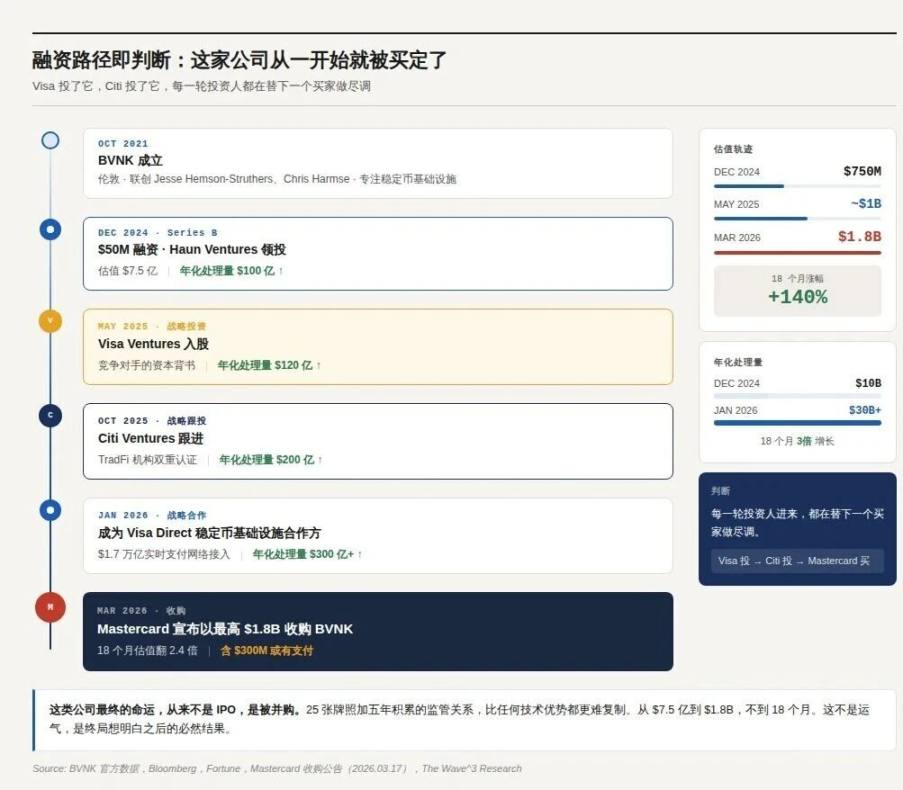
Task: Click the $750M DEC 2024 valuation bar
Action: pos(748,186)
